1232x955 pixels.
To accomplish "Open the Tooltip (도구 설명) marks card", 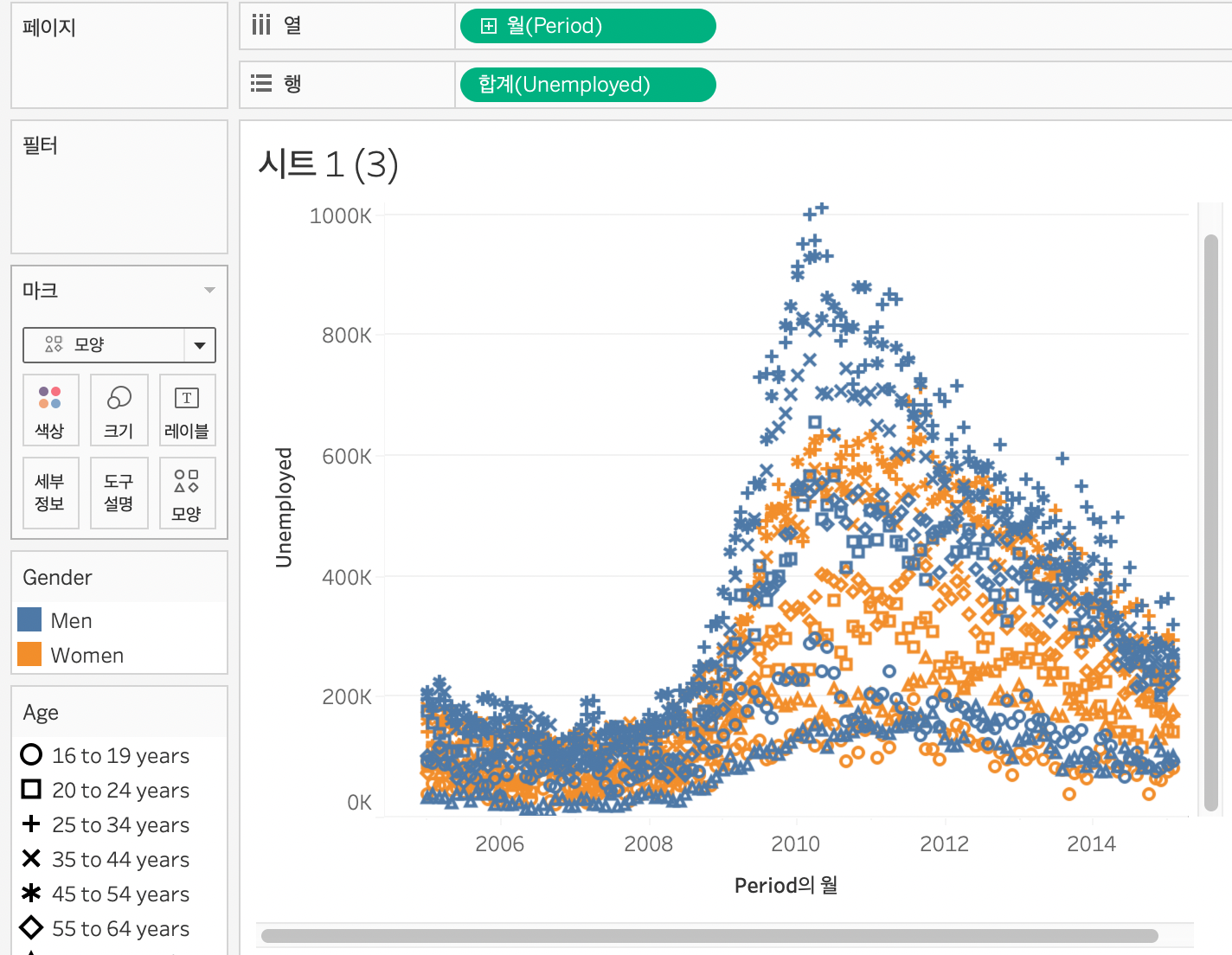I will [119, 492].
